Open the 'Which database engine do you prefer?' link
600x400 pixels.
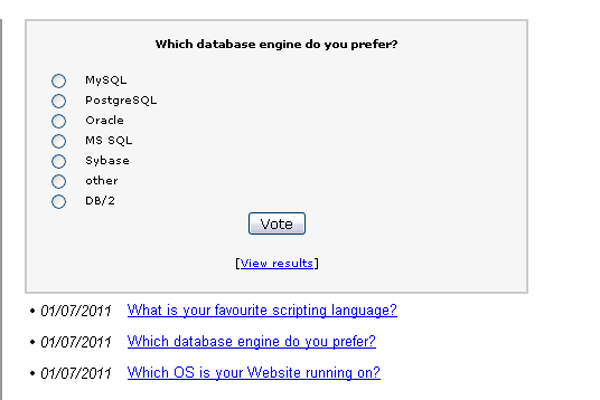pos(251,341)
